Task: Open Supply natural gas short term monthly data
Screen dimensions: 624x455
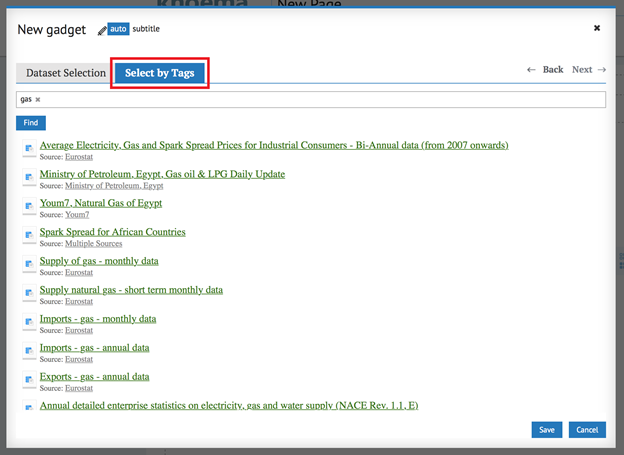Action: pos(131,290)
